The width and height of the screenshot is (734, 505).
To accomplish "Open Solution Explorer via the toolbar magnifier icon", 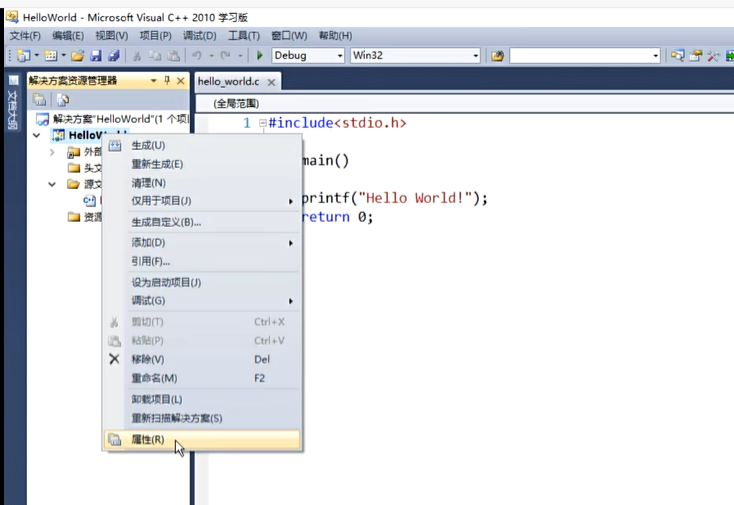I will (x=677, y=56).
